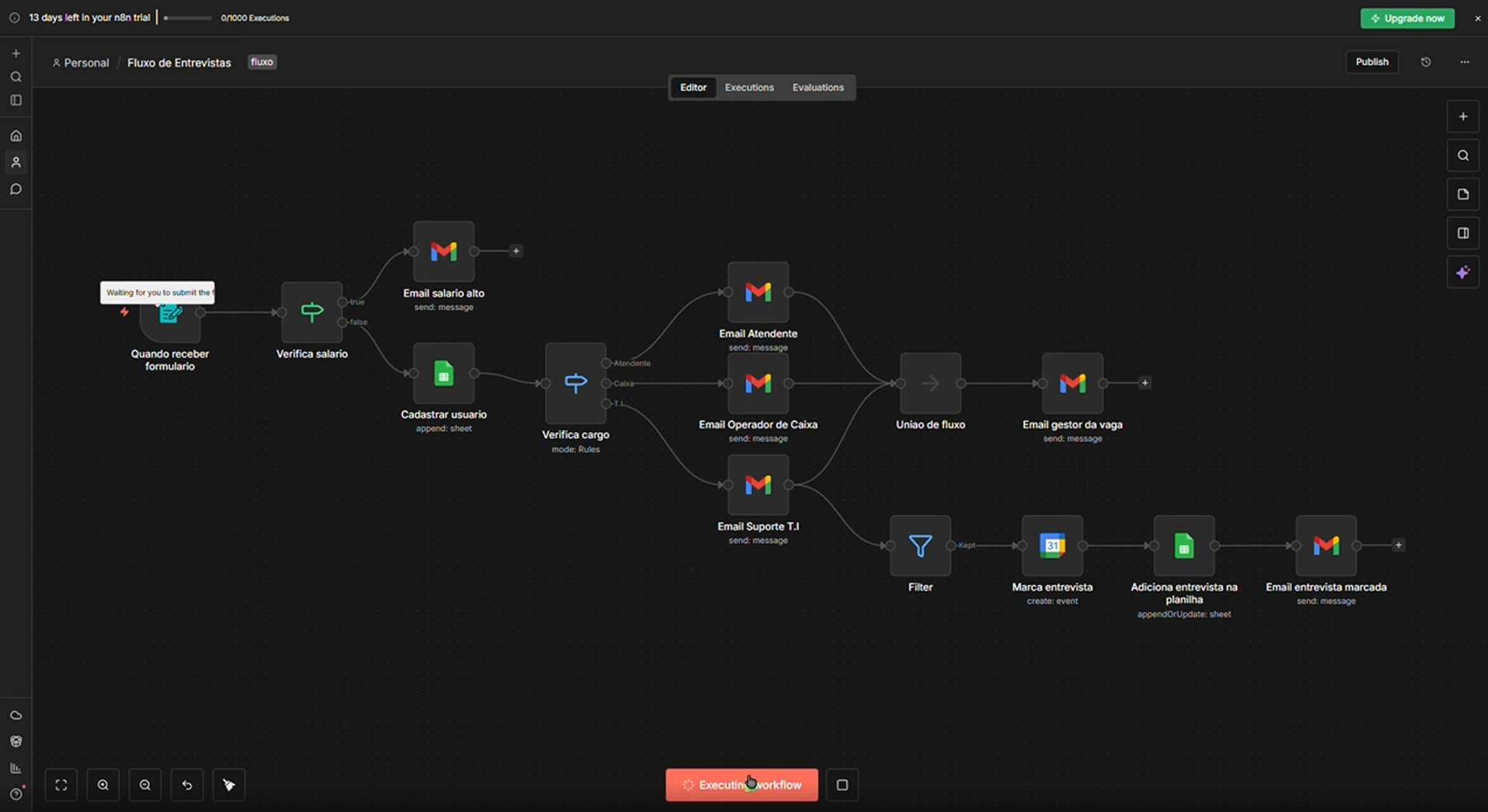
Task: Select the Marca entrevista Calendar node
Action: [1052, 545]
